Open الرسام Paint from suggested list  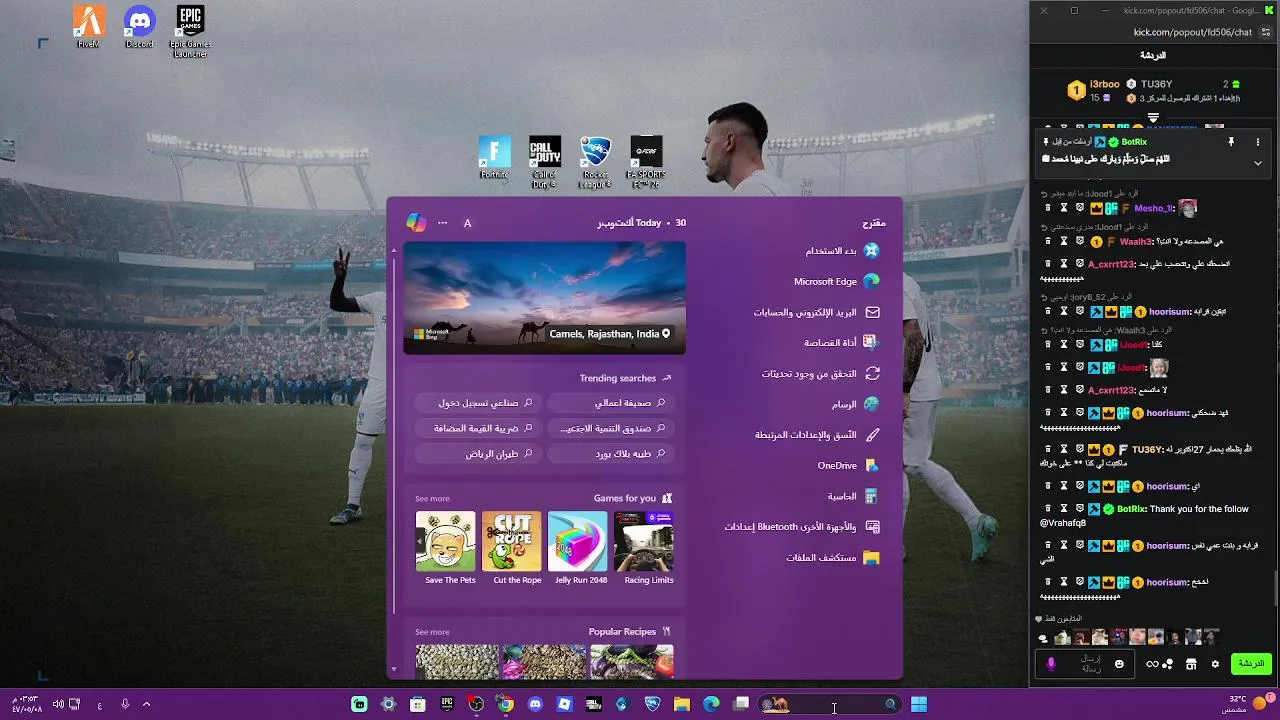[x=856, y=404]
